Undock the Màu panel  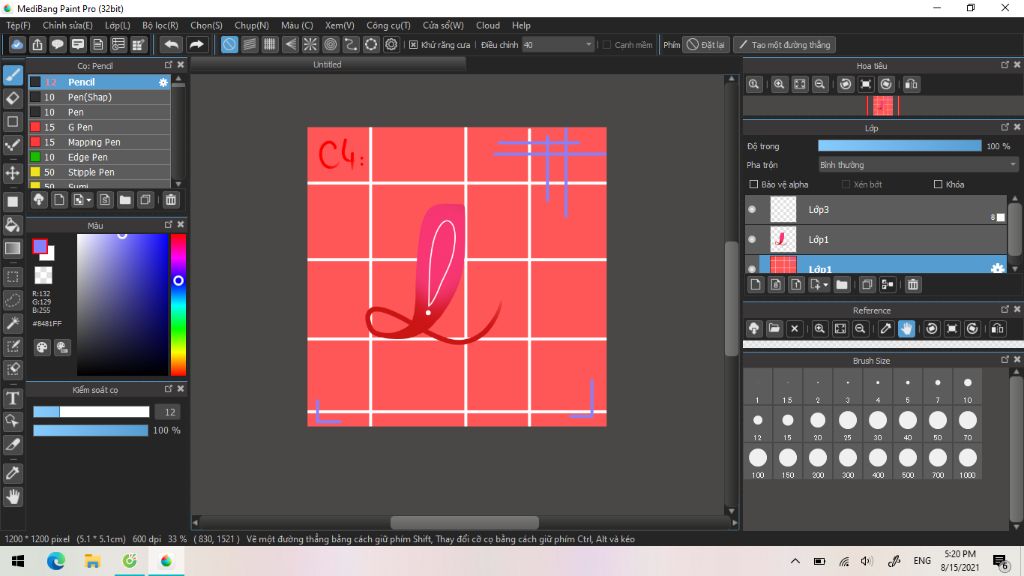168,225
